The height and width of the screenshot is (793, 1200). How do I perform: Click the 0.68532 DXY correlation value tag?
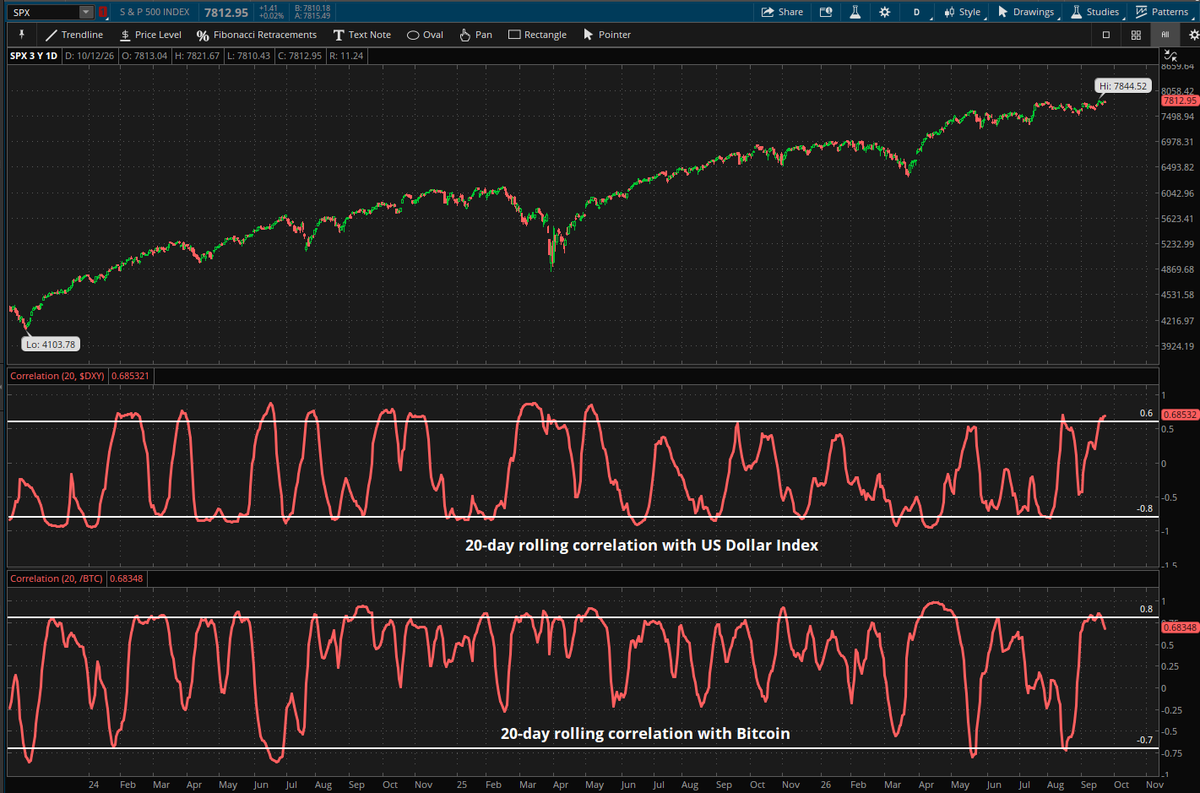(x=1179, y=415)
